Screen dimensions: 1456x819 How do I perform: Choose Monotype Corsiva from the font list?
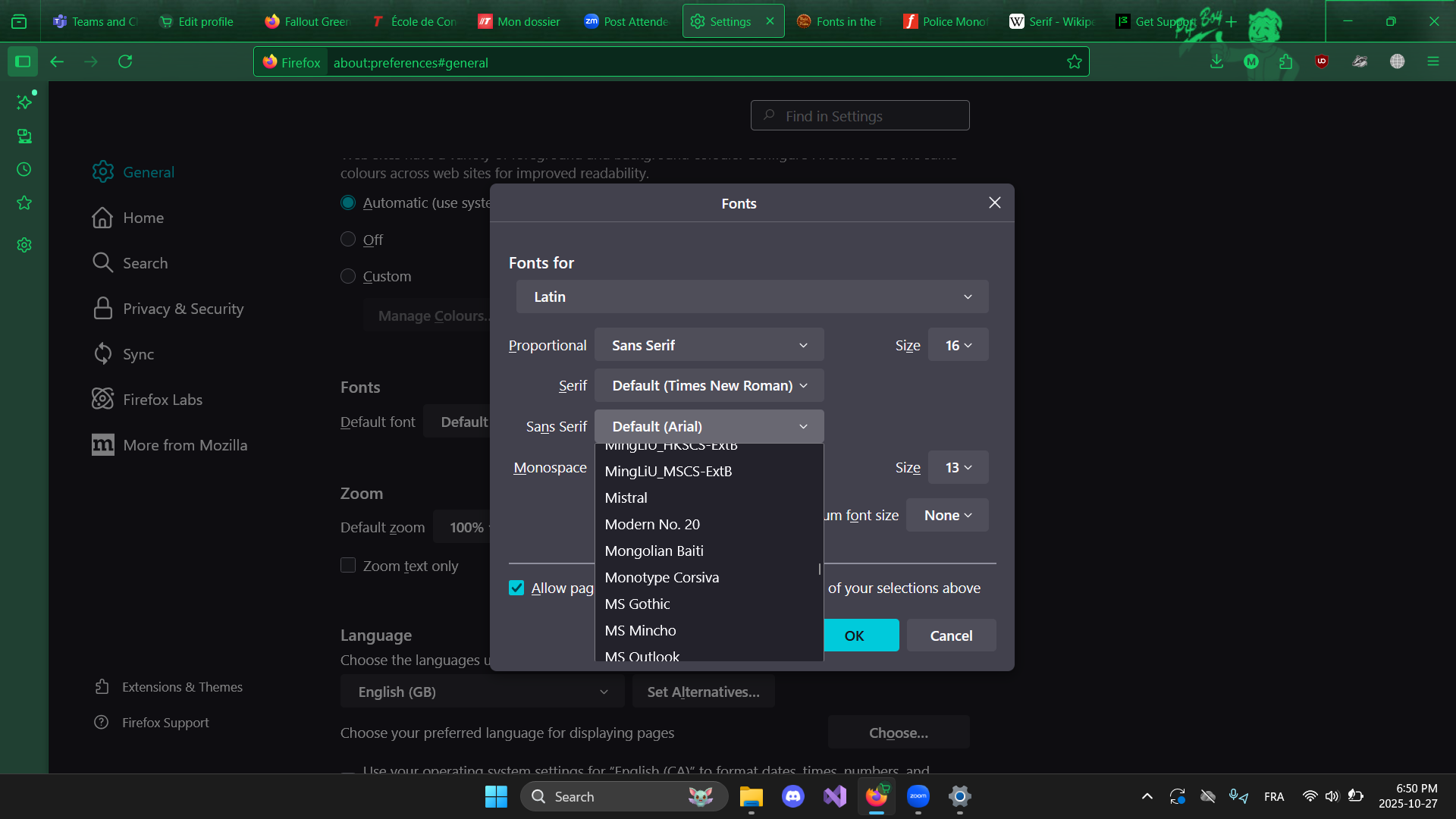tap(661, 578)
